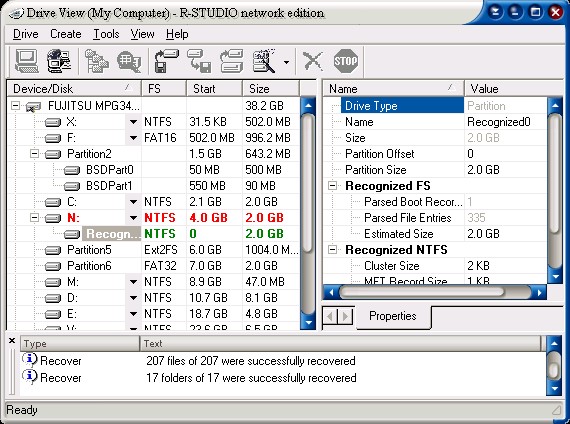This screenshot has height=424, width=570.
Task: Sort properties by Name column header
Action: (x=393, y=89)
